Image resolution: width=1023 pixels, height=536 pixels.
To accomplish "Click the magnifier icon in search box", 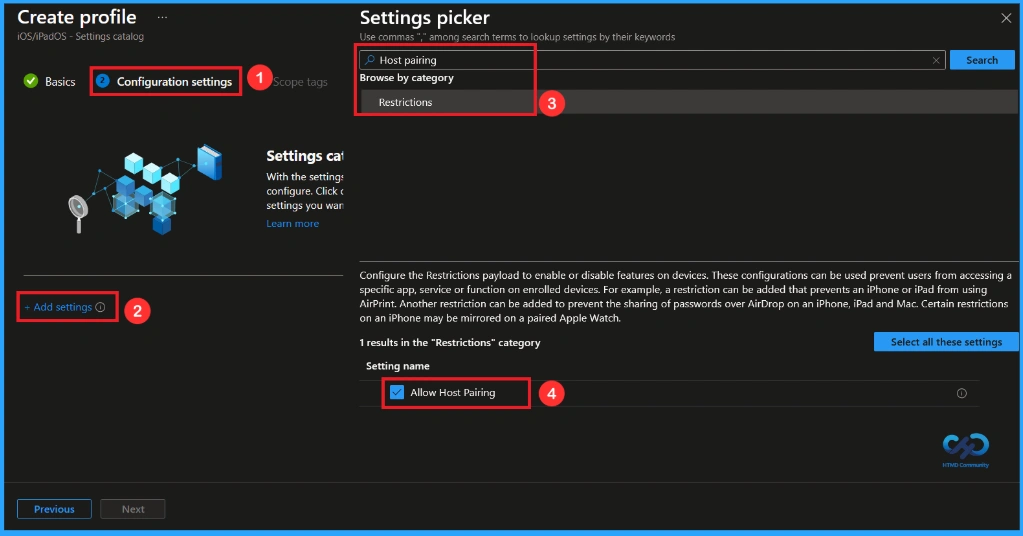I will (370, 60).
